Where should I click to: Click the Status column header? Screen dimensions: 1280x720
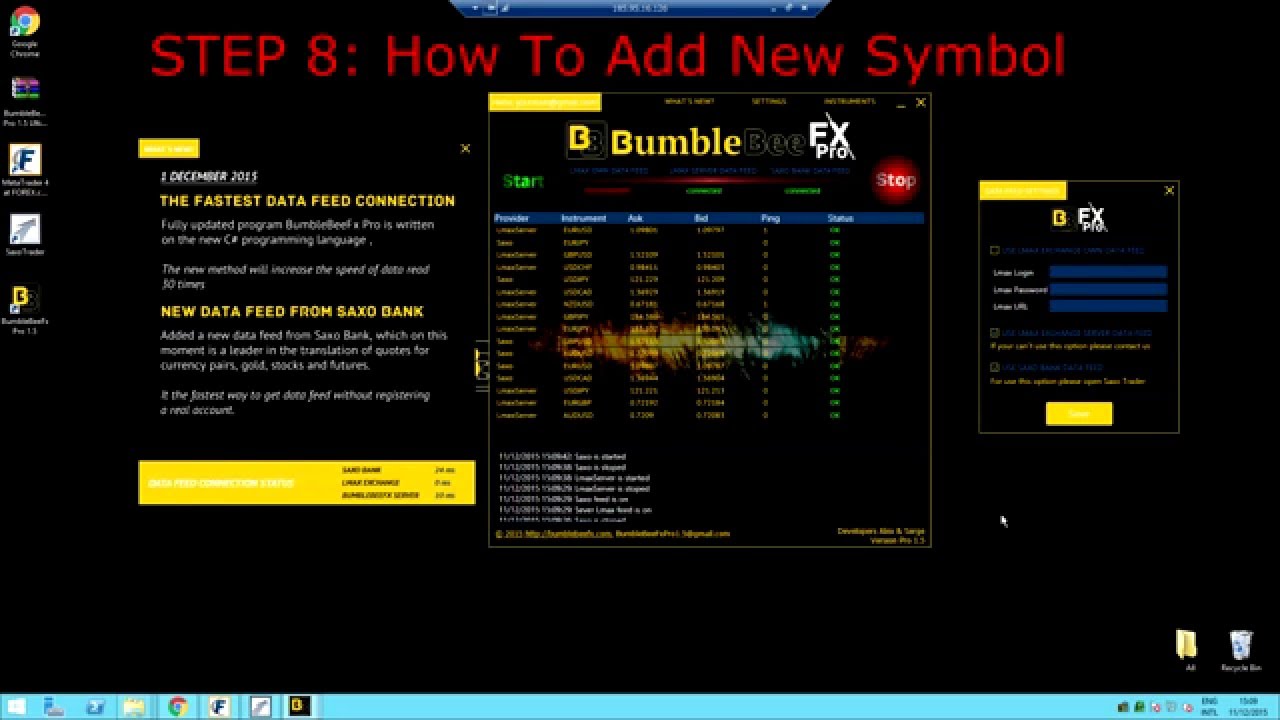point(840,218)
